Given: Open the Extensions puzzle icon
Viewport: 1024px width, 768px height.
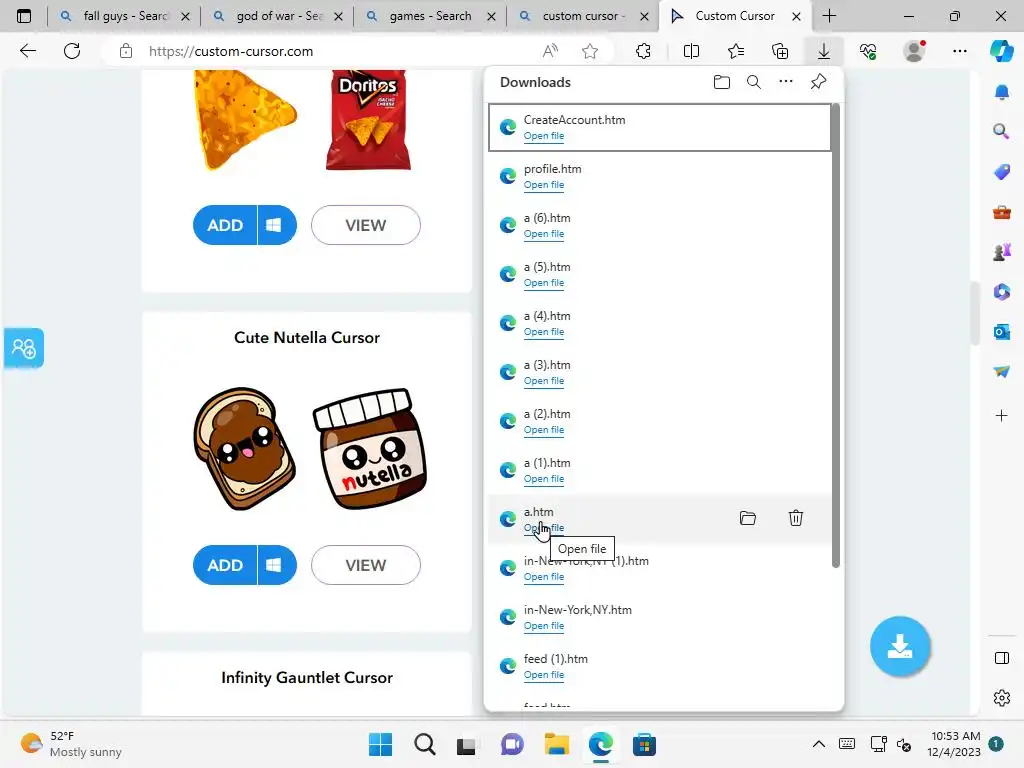Looking at the screenshot, I should pyautogui.click(x=643, y=51).
